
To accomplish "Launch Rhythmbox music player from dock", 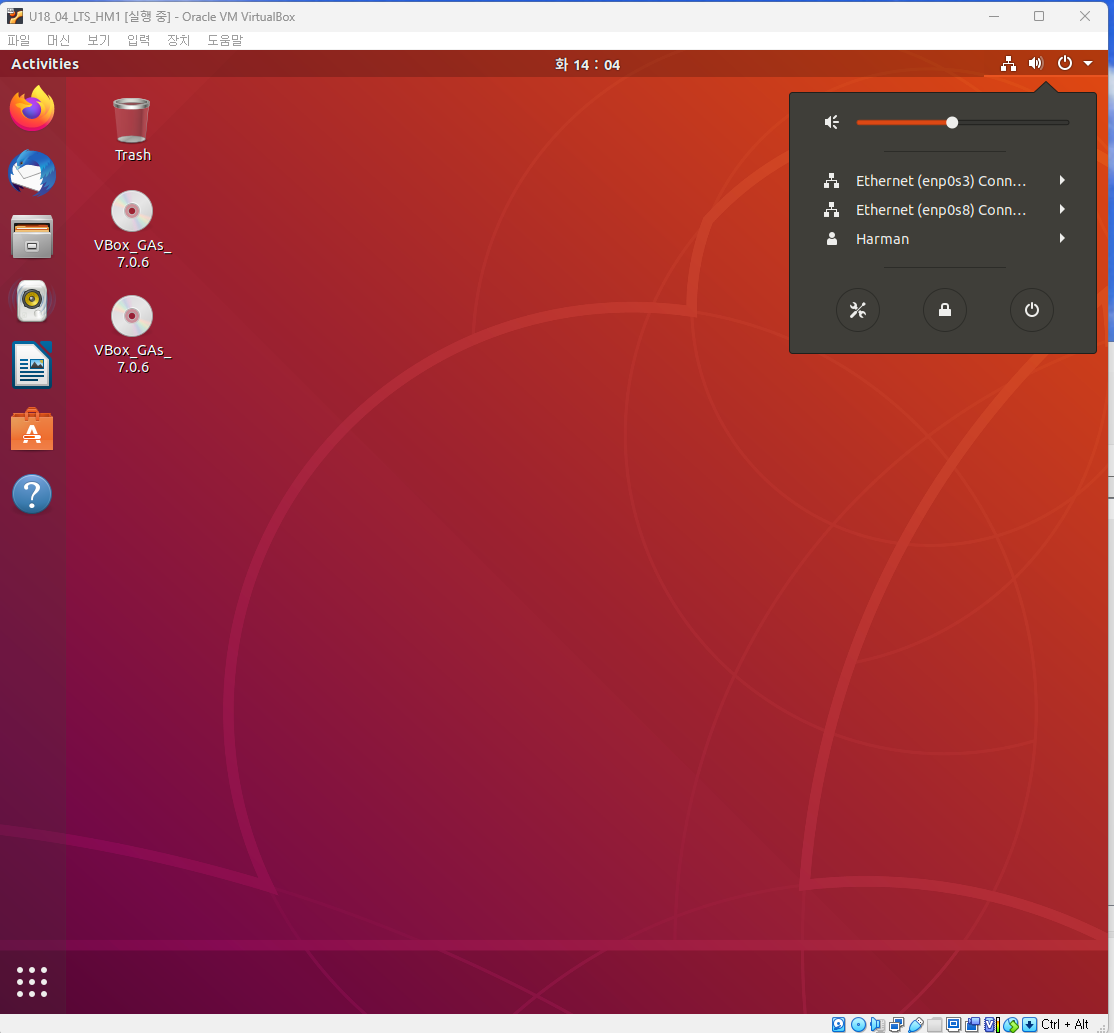I will [32, 301].
